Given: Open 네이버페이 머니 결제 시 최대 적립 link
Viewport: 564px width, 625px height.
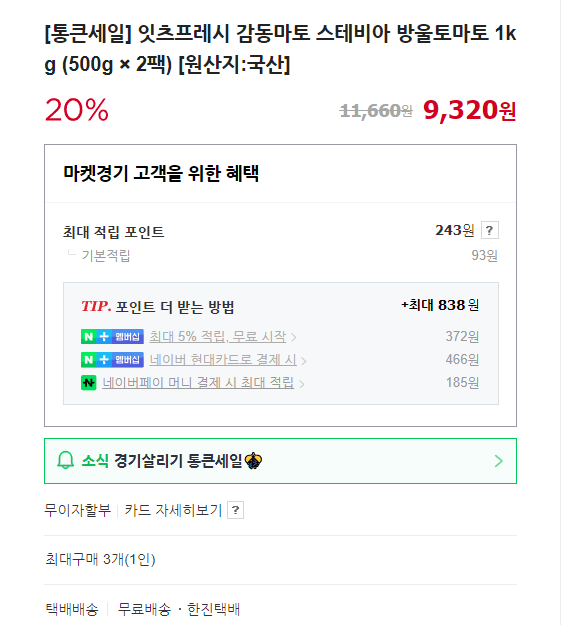Looking at the screenshot, I should click(x=198, y=383).
